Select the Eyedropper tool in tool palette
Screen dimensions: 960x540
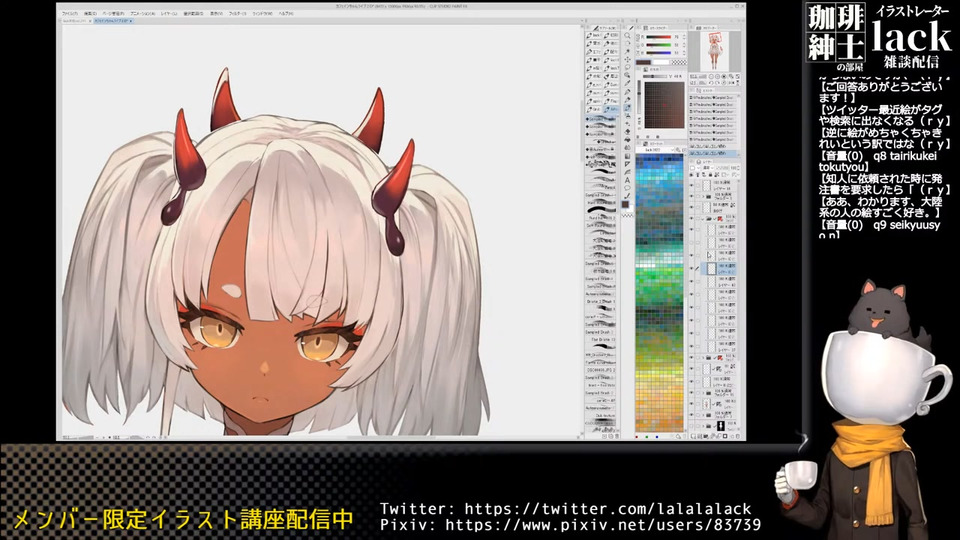coord(627,82)
